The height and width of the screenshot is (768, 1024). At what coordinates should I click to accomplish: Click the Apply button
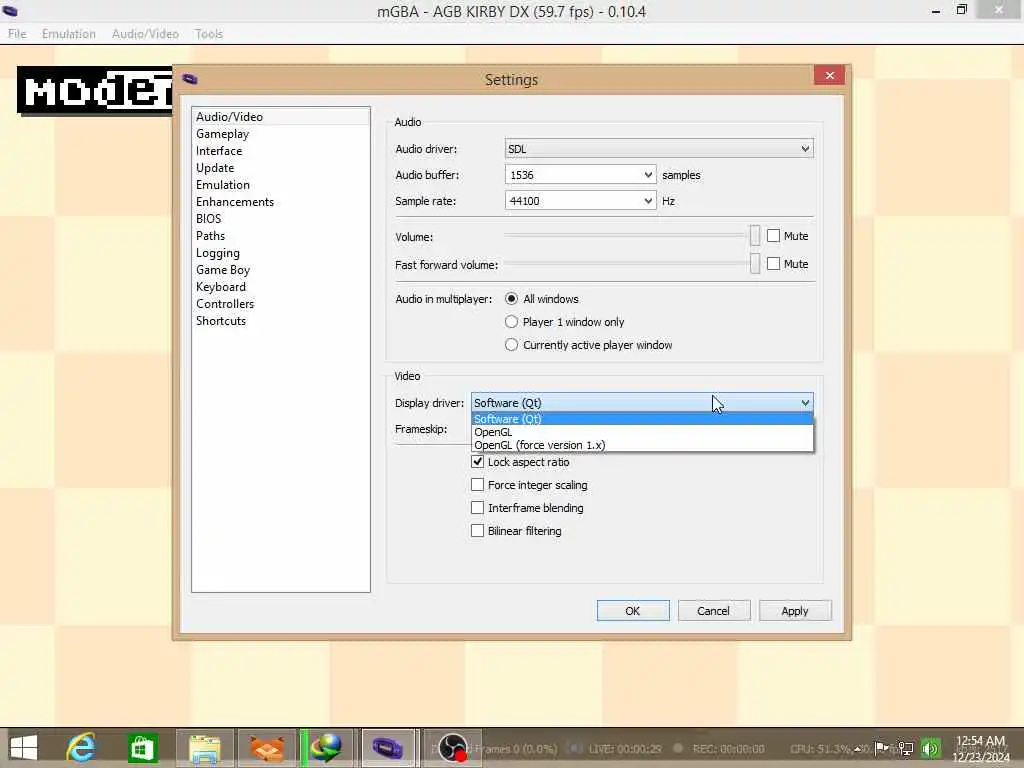[x=795, y=611]
